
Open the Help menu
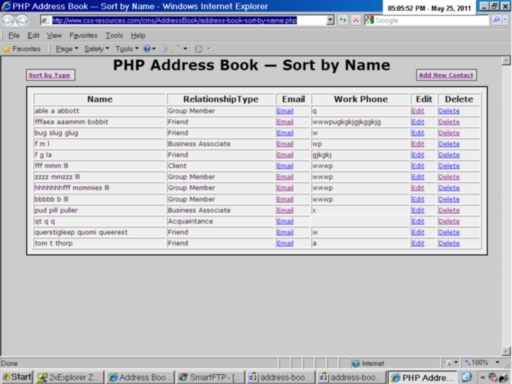138,35
